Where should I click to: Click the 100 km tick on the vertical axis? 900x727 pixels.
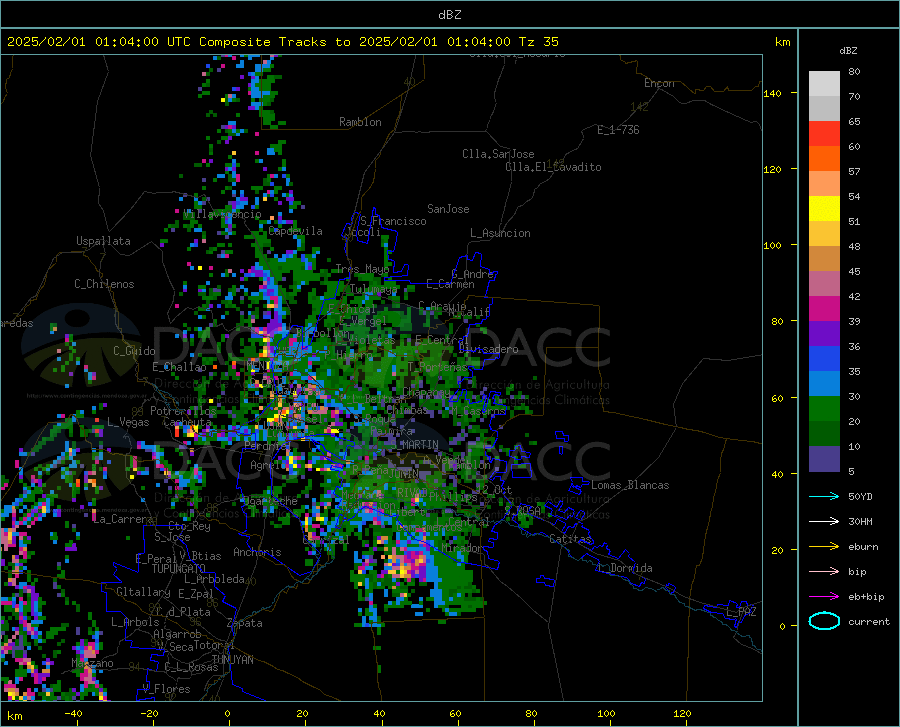pos(772,246)
